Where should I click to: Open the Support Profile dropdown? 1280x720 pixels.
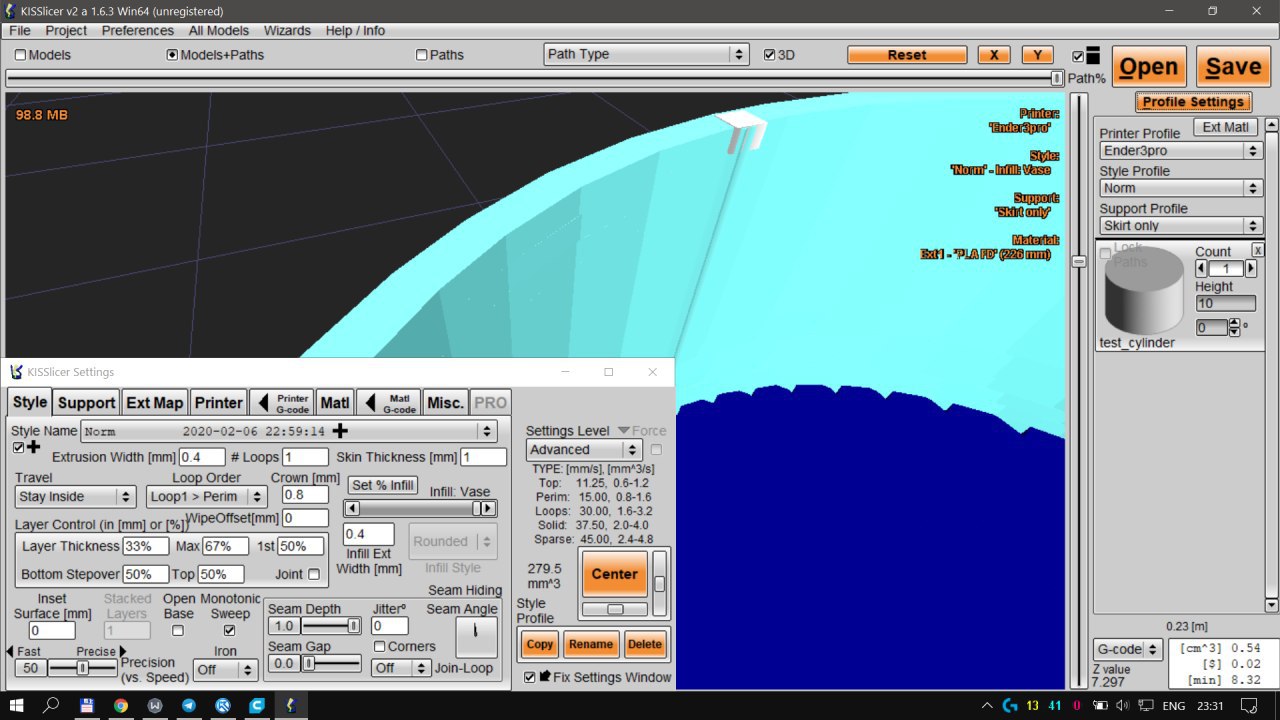(1181, 226)
